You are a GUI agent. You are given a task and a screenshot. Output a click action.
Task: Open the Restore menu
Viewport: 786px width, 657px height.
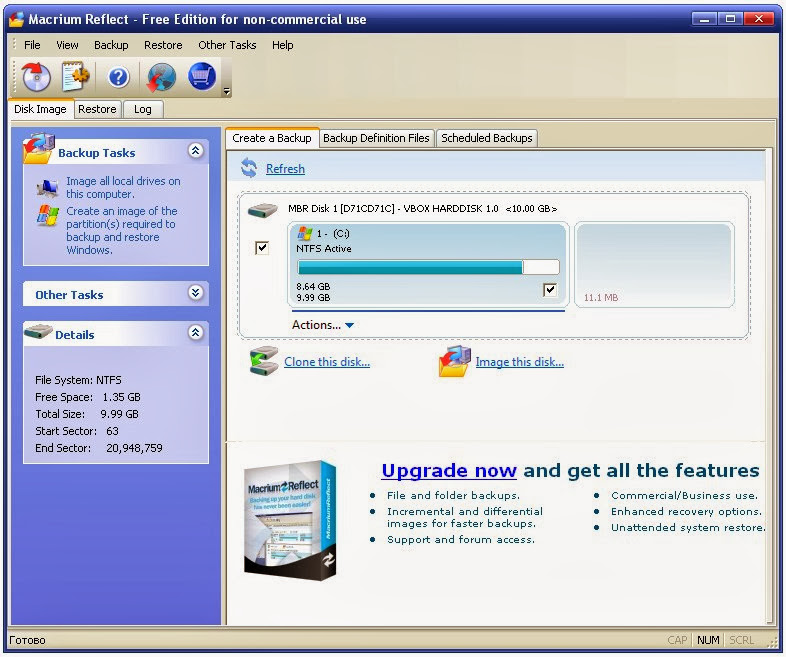click(163, 45)
